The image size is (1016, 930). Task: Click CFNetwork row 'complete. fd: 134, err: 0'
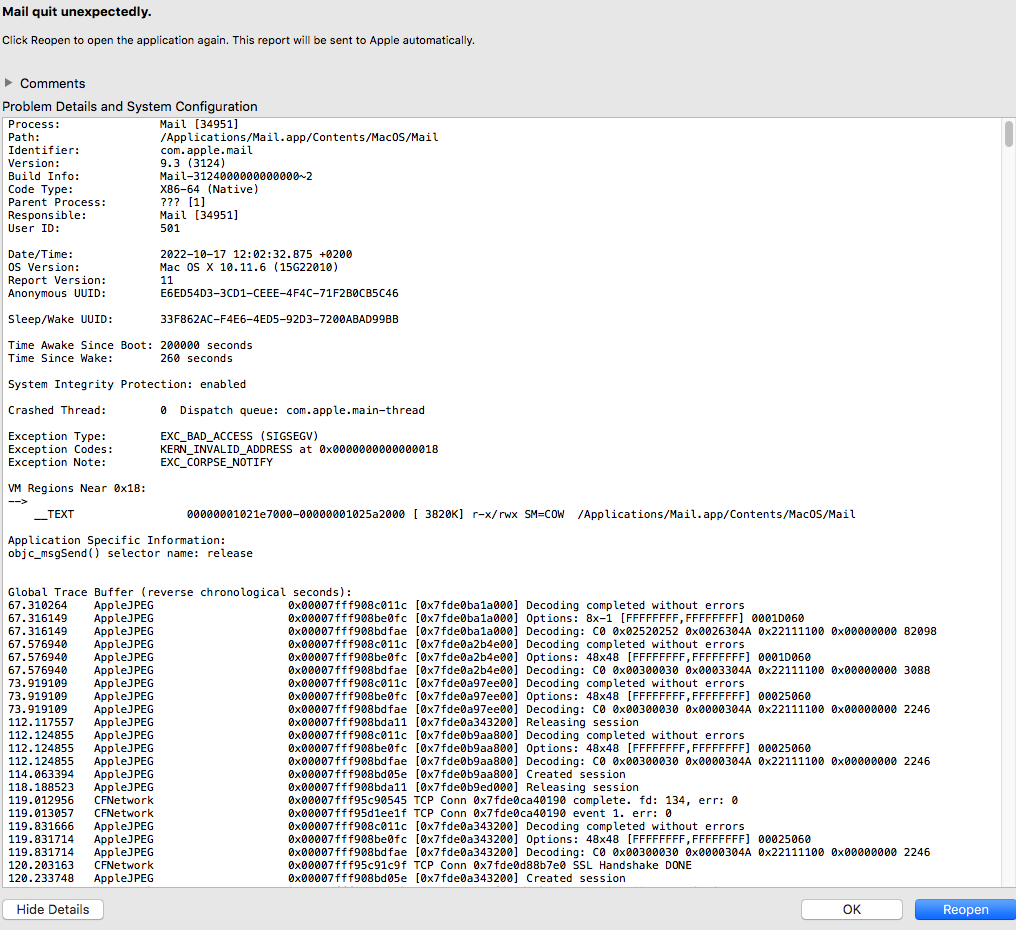pyautogui.click(x=373, y=800)
